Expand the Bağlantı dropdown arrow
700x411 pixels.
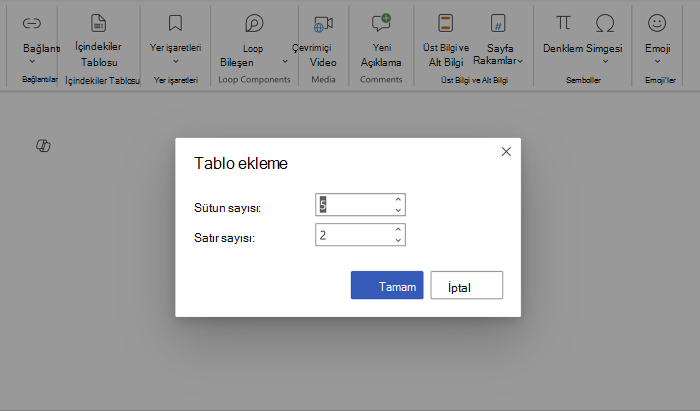click(32, 61)
